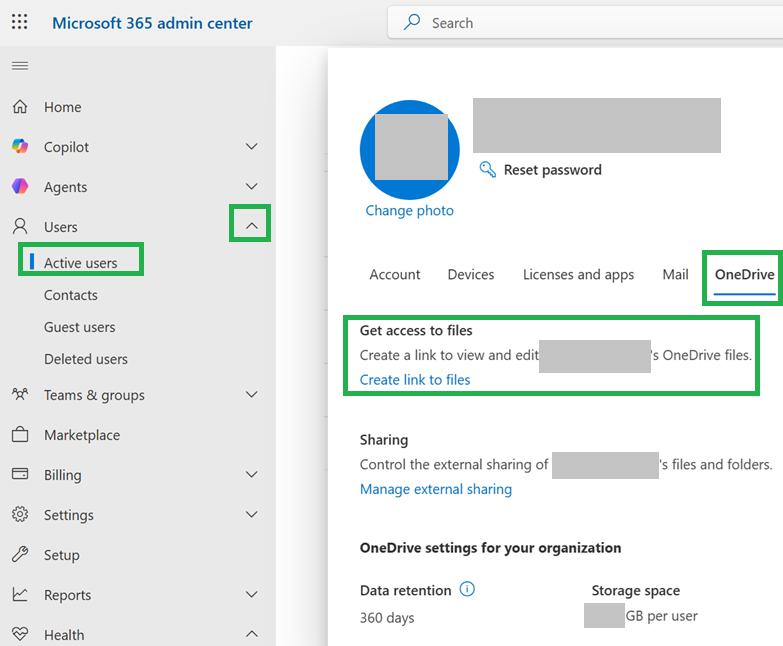Click the Setup wrench icon

click(20, 554)
